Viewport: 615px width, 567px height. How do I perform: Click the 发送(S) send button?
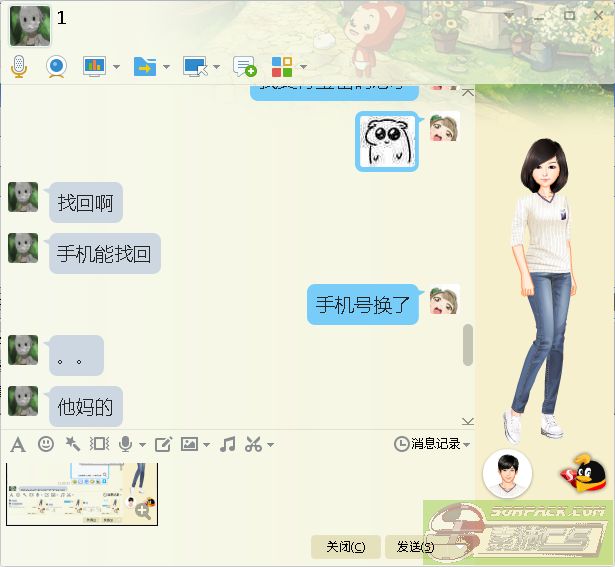(x=415, y=547)
